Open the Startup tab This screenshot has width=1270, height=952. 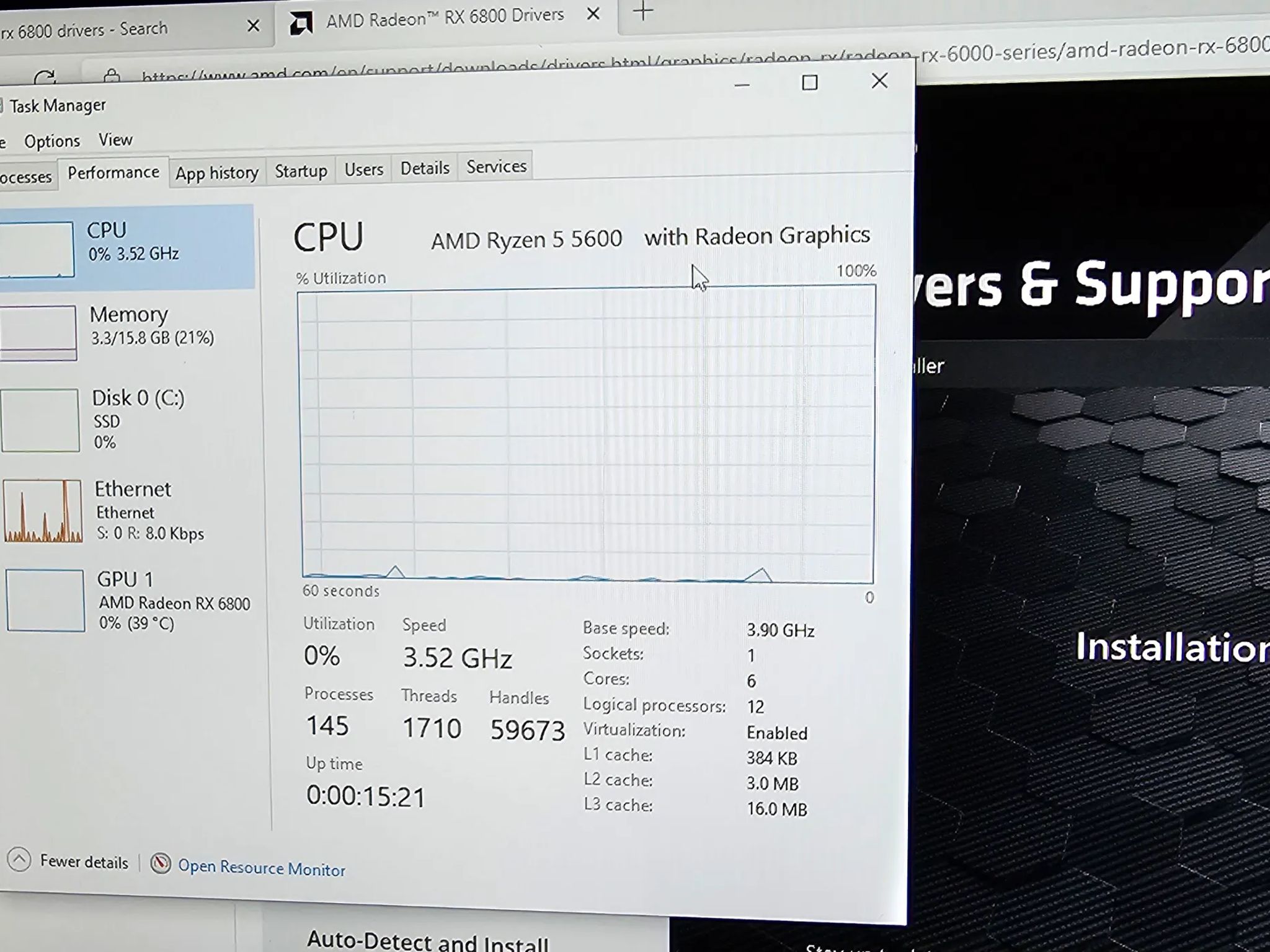tap(301, 171)
